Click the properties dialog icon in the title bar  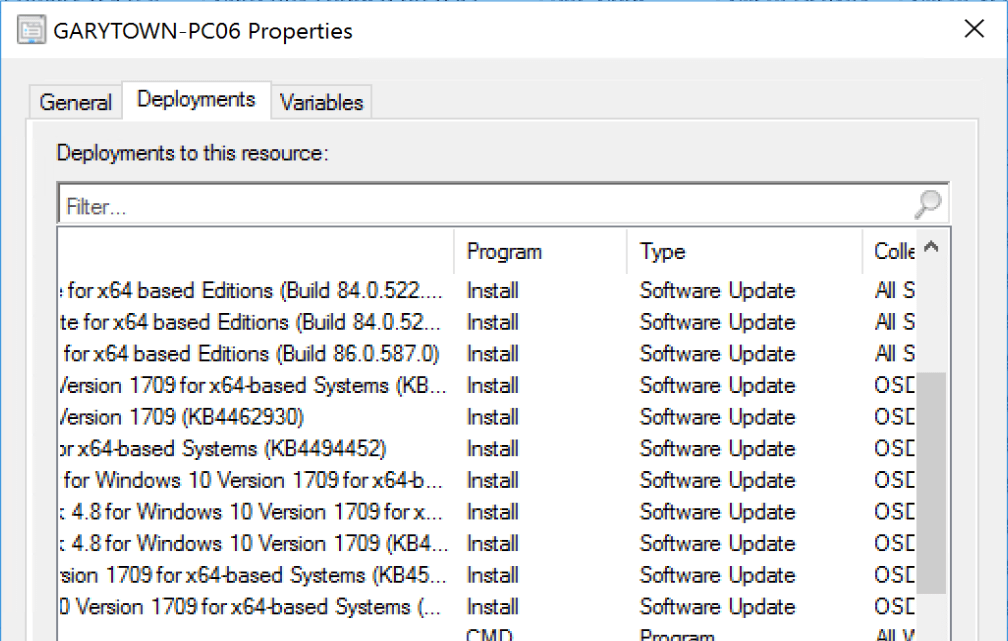pos(31,29)
